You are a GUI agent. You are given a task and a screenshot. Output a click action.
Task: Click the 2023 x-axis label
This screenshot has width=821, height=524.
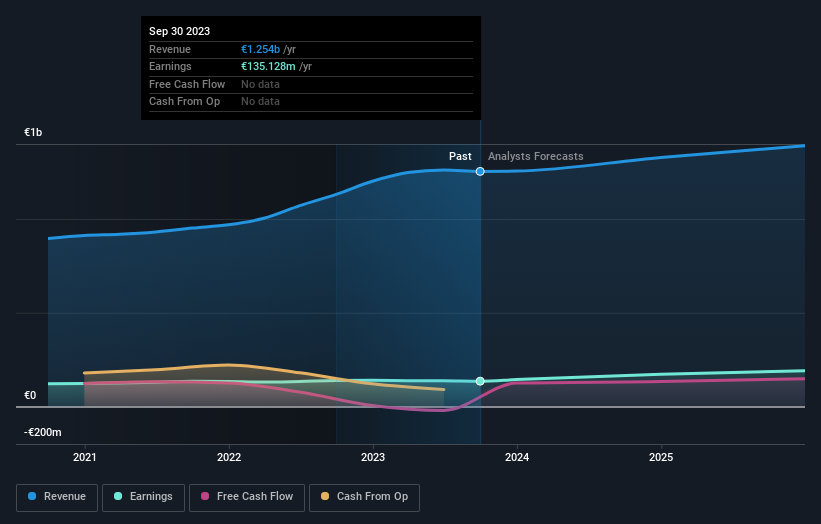click(x=373, y=457)
